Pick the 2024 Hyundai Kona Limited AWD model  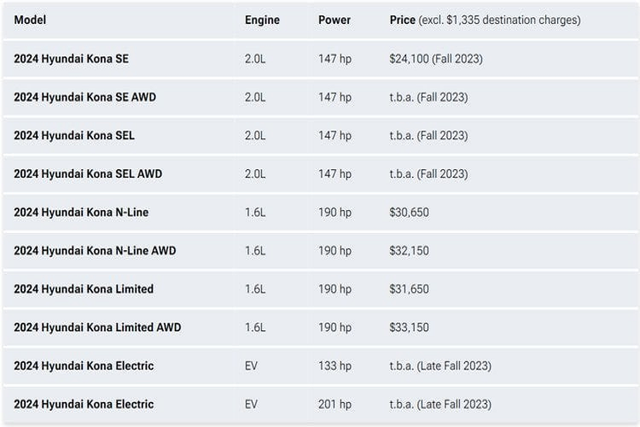pyautogui.click(x=97, y=327)
